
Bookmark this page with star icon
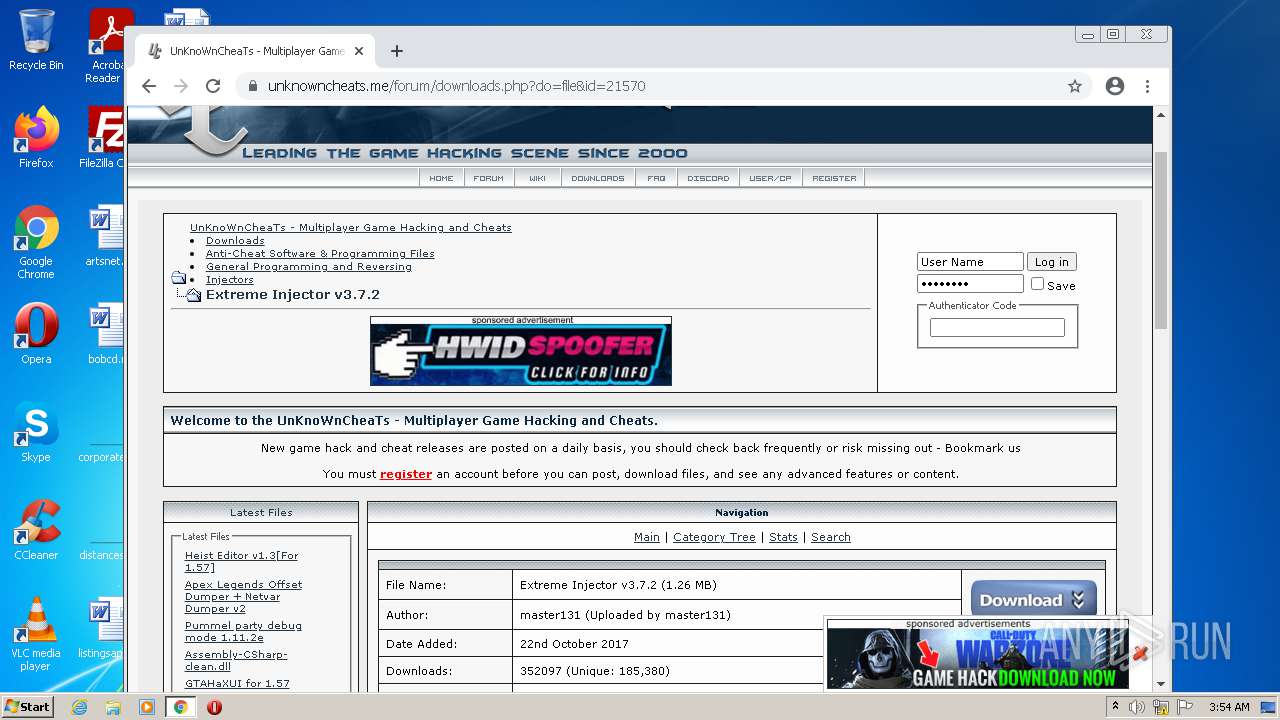pos(1075,86)
